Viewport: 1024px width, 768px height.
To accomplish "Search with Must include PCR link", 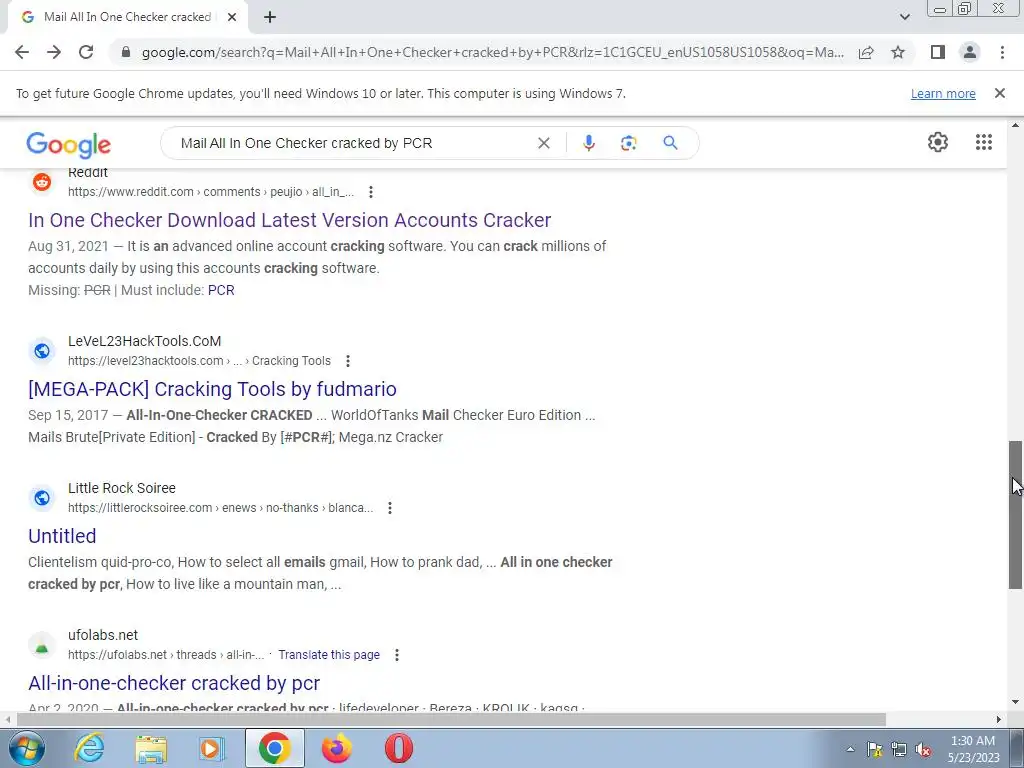I will pyautogui.click(x=221, y=290).
